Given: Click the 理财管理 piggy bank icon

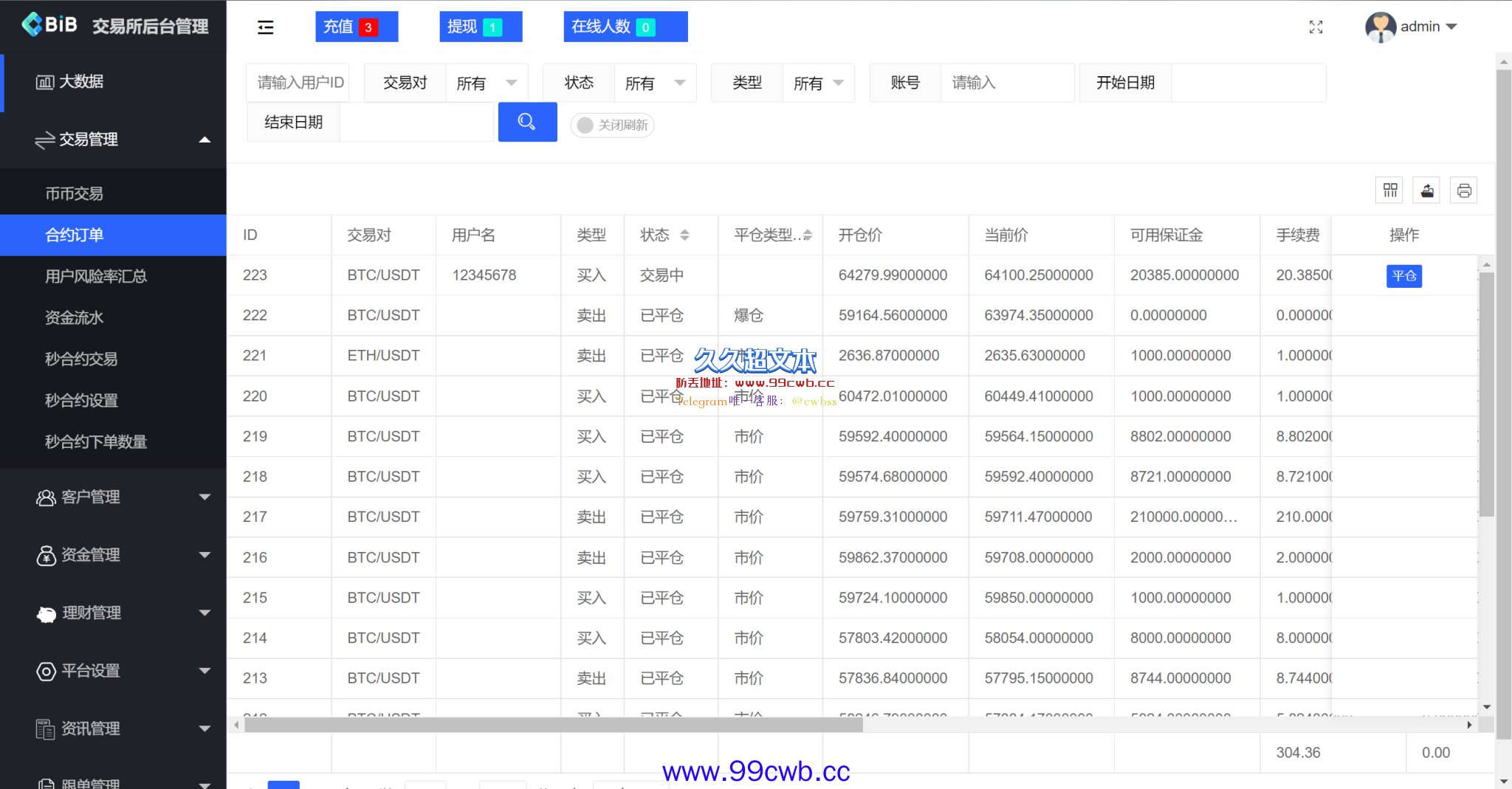Looking at the screenshot, I should [x=47, y=613].
